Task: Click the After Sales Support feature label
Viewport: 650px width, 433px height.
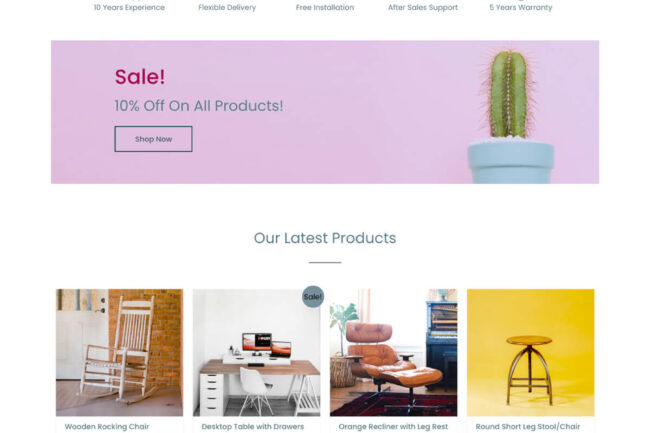Action: tap(423, 7)
